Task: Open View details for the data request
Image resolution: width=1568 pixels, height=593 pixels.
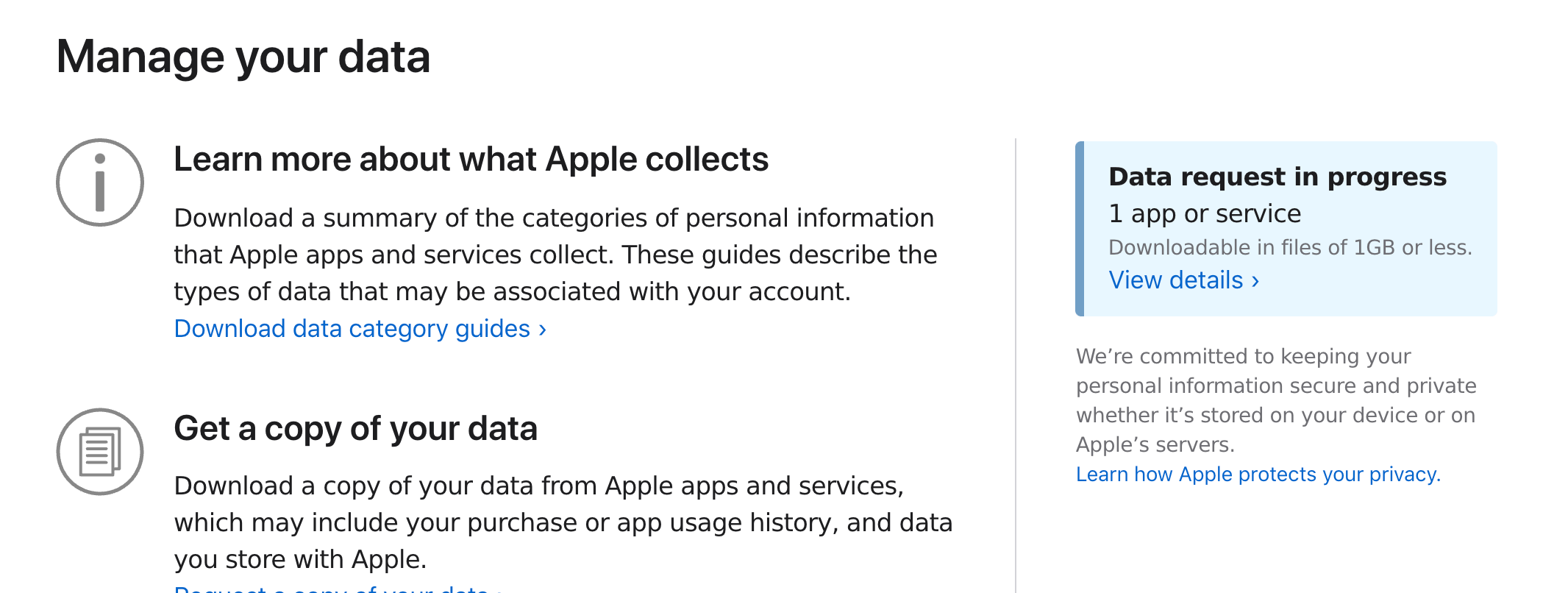Action: tap(1175, 280)
